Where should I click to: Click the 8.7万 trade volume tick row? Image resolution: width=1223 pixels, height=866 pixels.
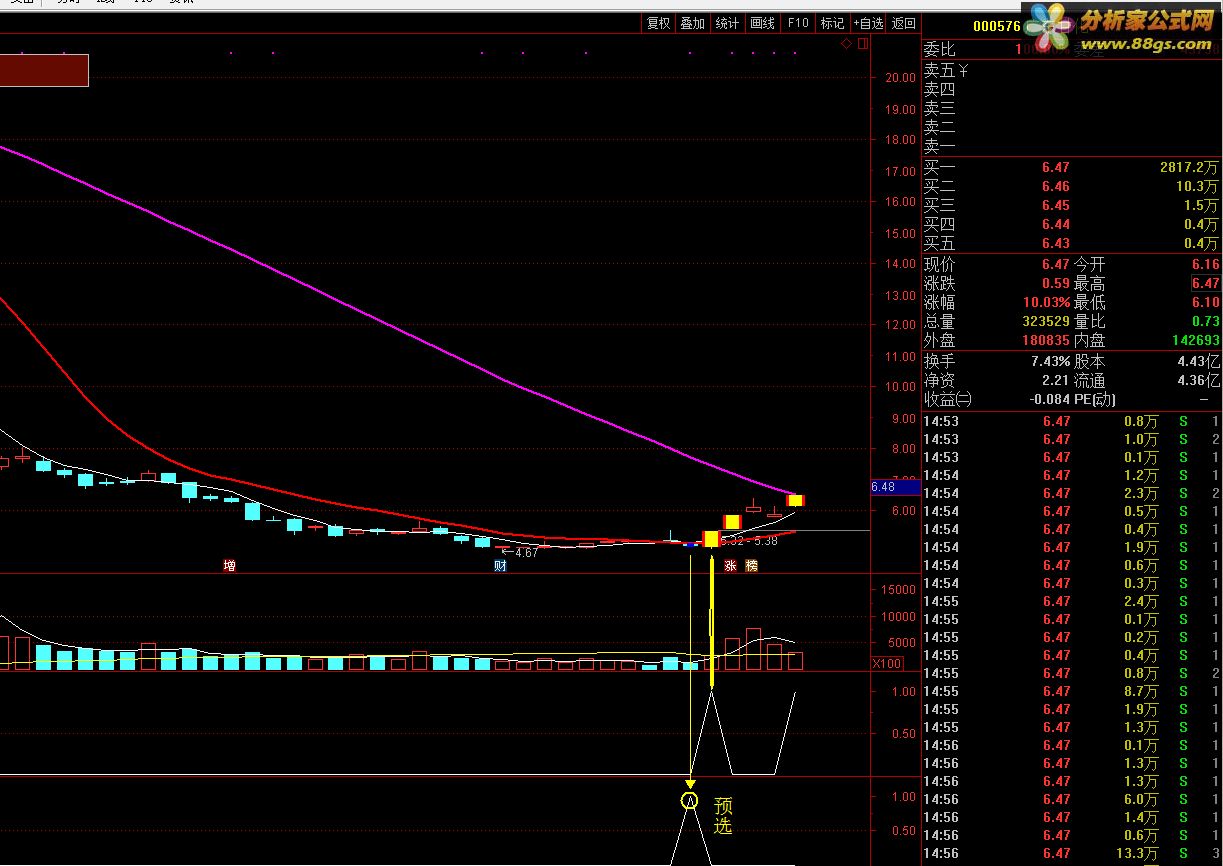(x=1071, y=691)
